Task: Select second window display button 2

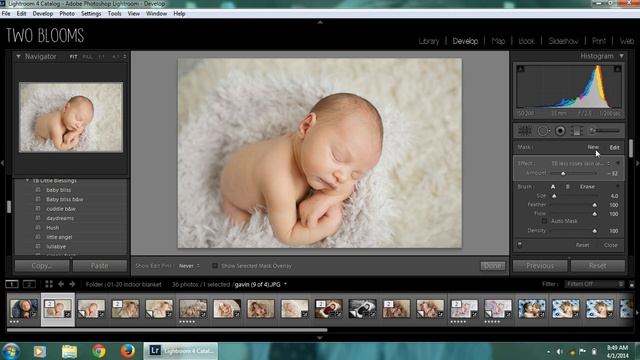Action: [29, 284]
